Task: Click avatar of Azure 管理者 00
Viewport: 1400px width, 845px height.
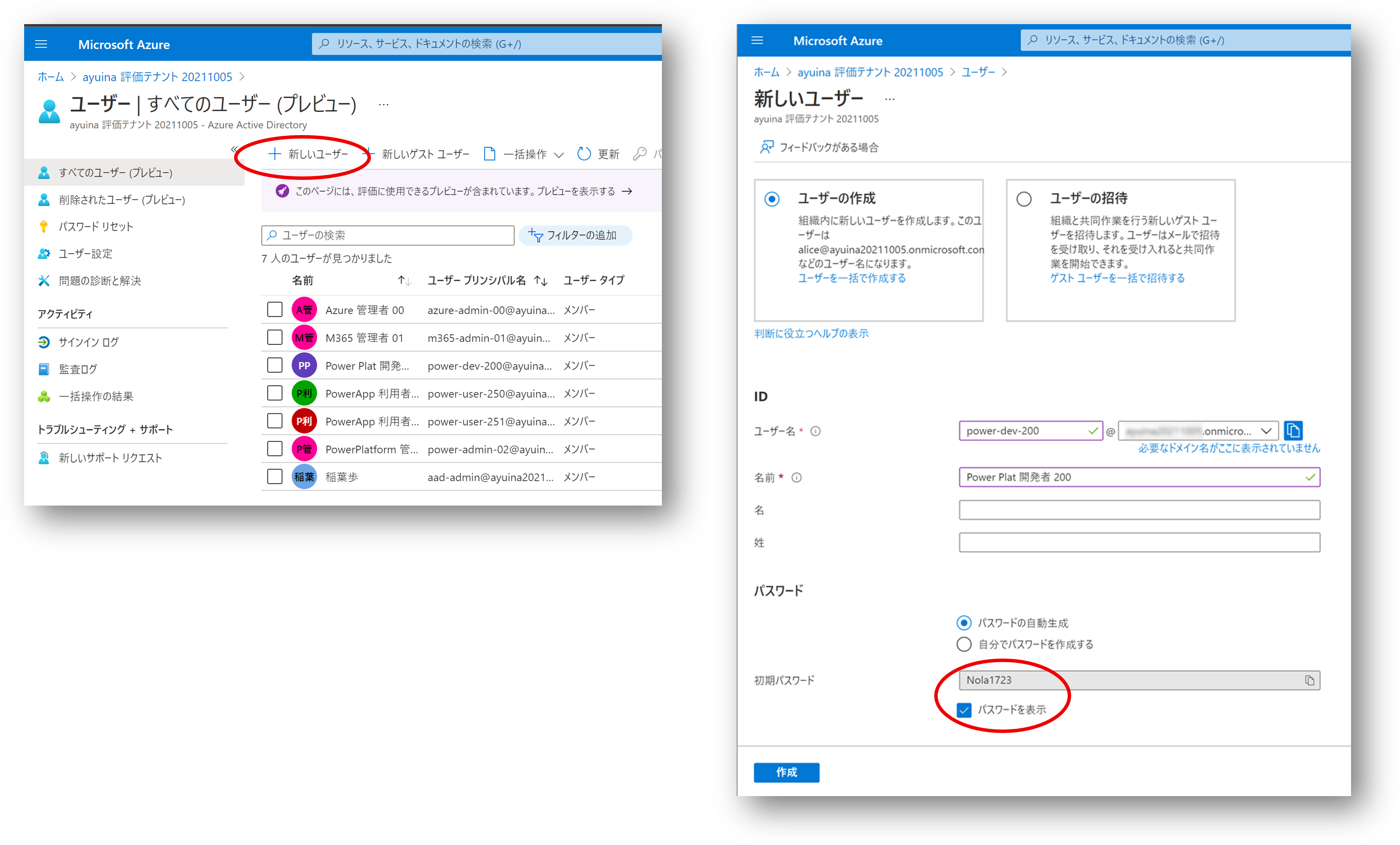Action: tap(304, 310)
